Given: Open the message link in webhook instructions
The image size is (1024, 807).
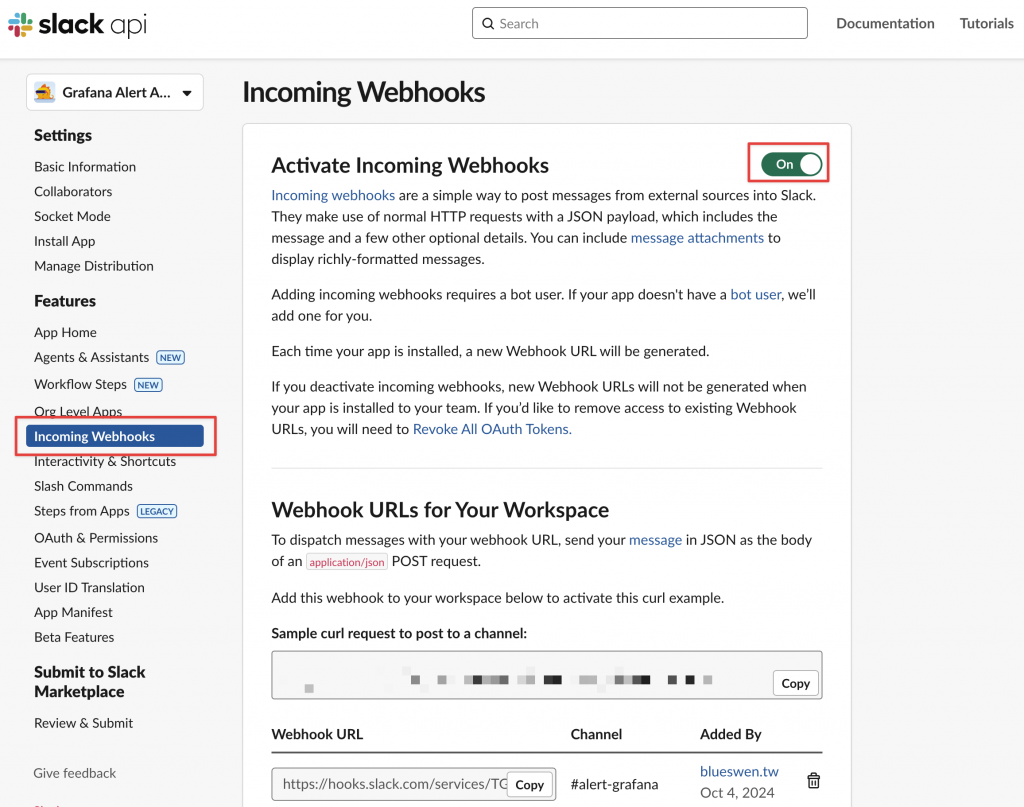Looking at the screenshot, I should click(x=655, y=540).
